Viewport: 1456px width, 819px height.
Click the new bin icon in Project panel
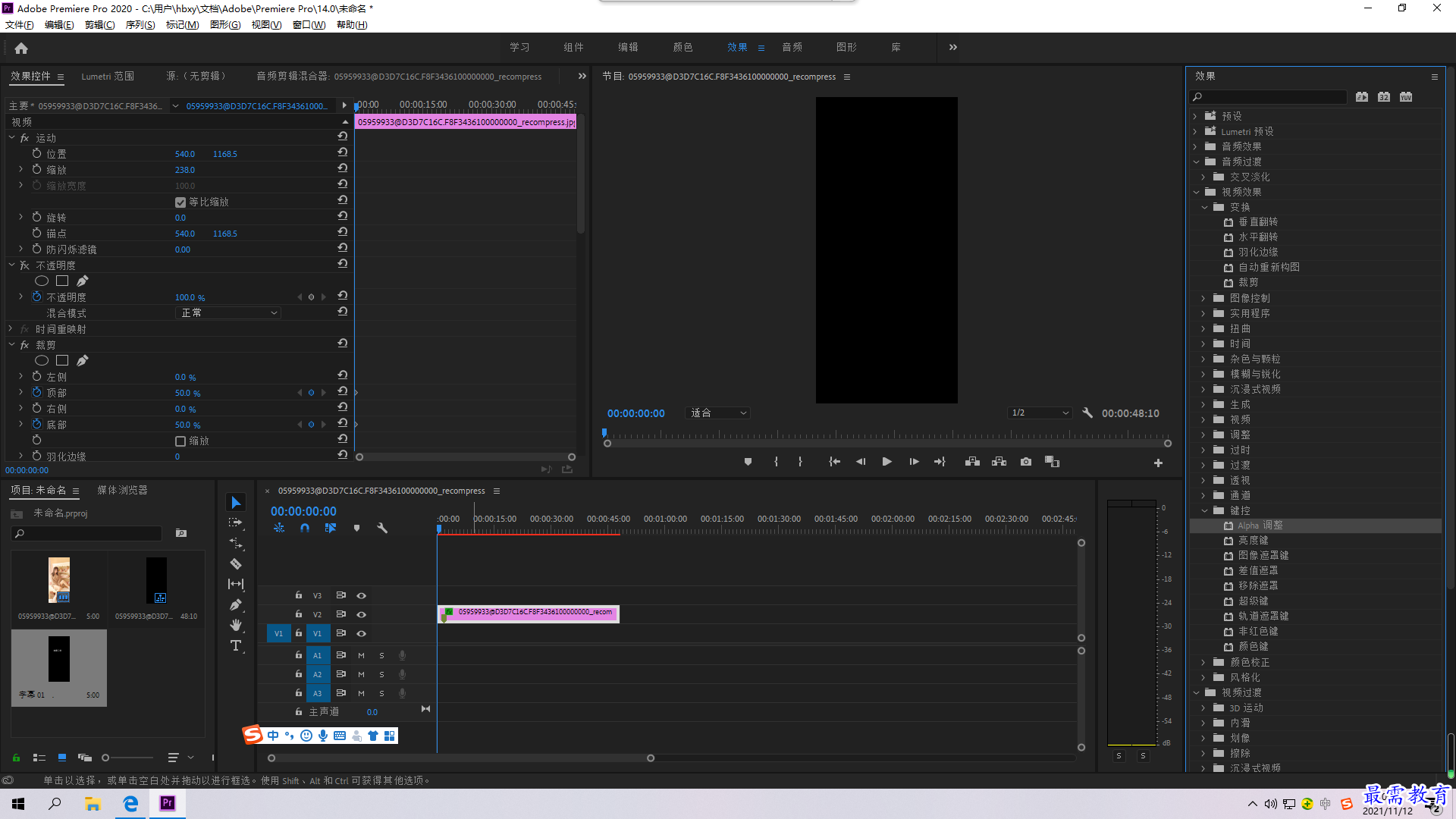[181, 533]
